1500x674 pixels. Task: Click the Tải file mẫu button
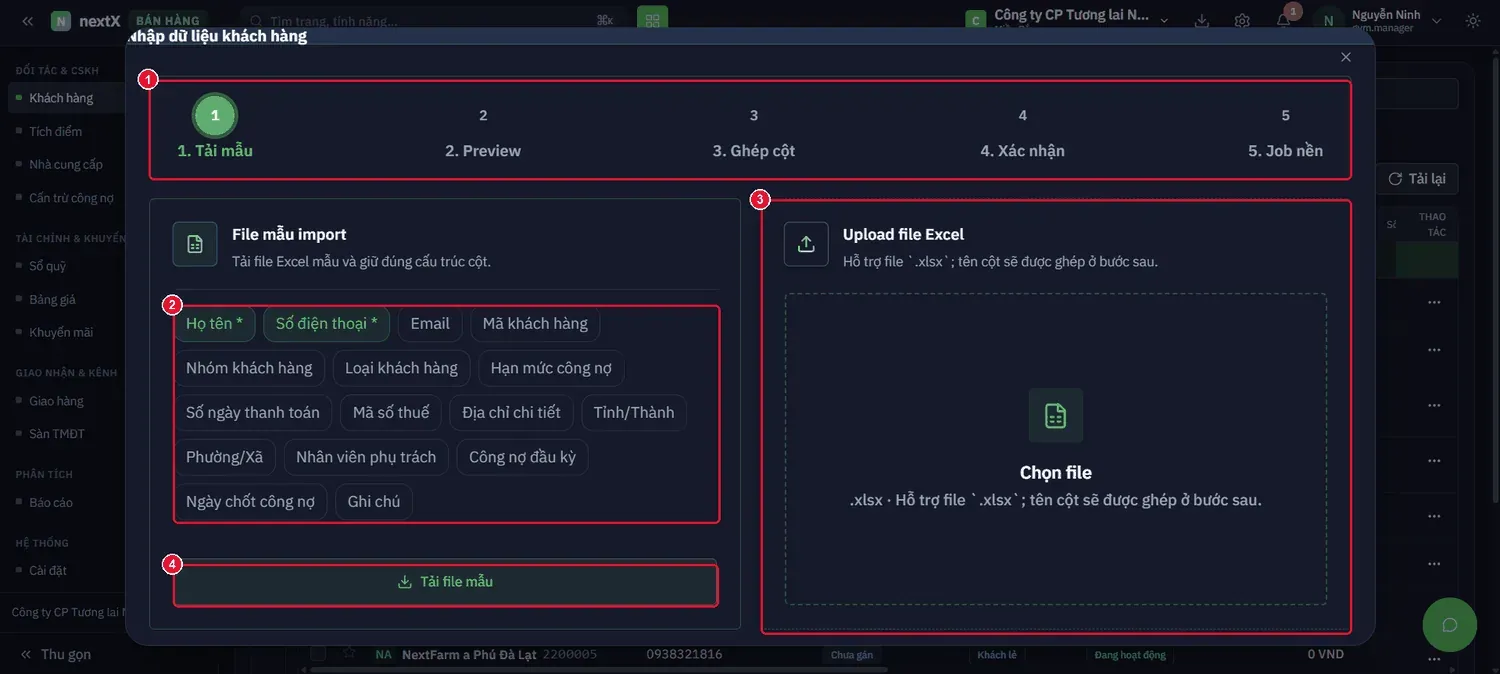coord(446,582)
